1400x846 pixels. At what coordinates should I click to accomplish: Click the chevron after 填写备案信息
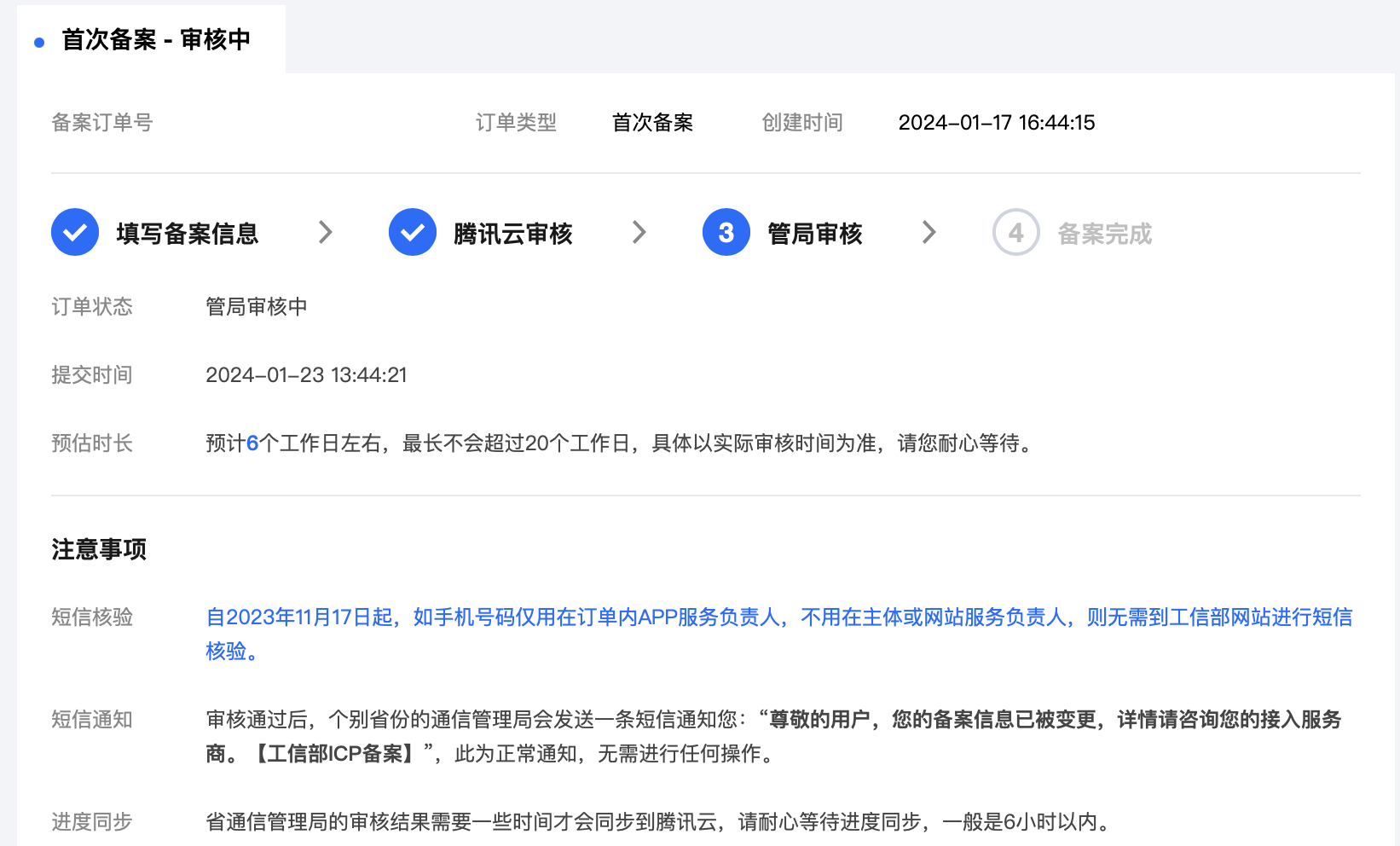point(325,232)
